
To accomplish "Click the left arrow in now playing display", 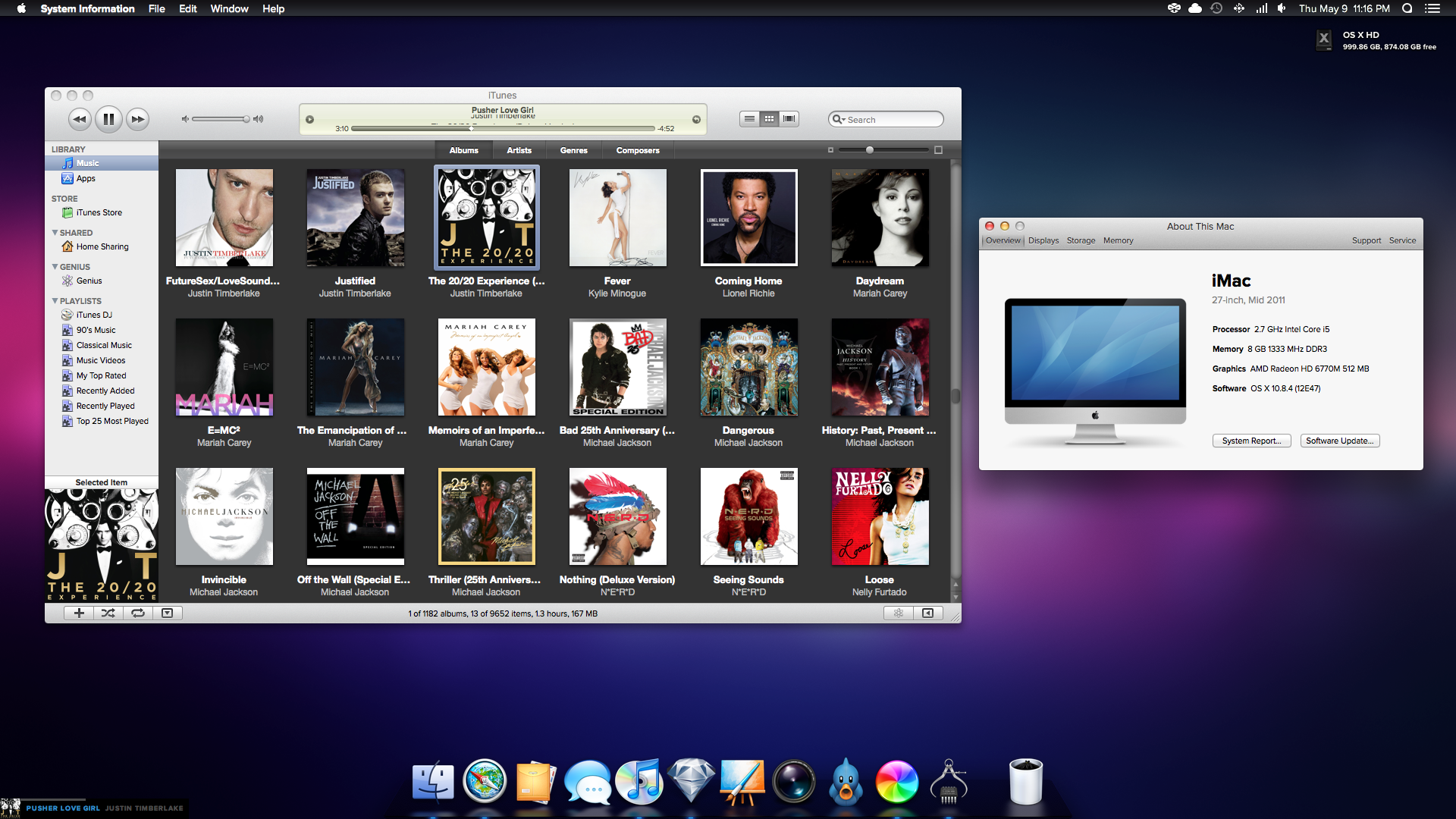I will (x=309, y=119).
